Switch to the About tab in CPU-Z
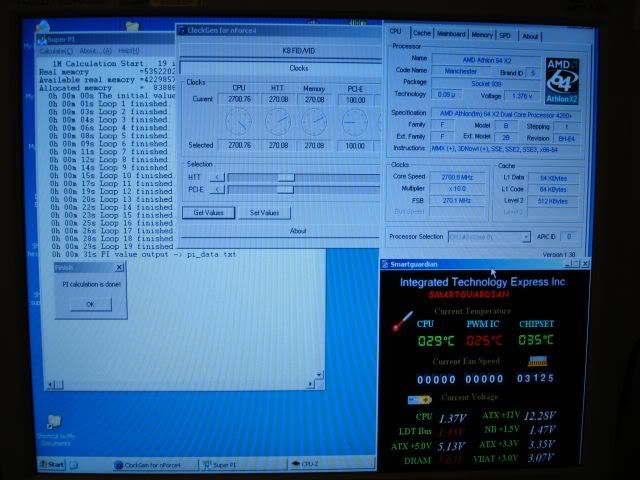Viewport: 640px width, 480px height. point(530,36)
